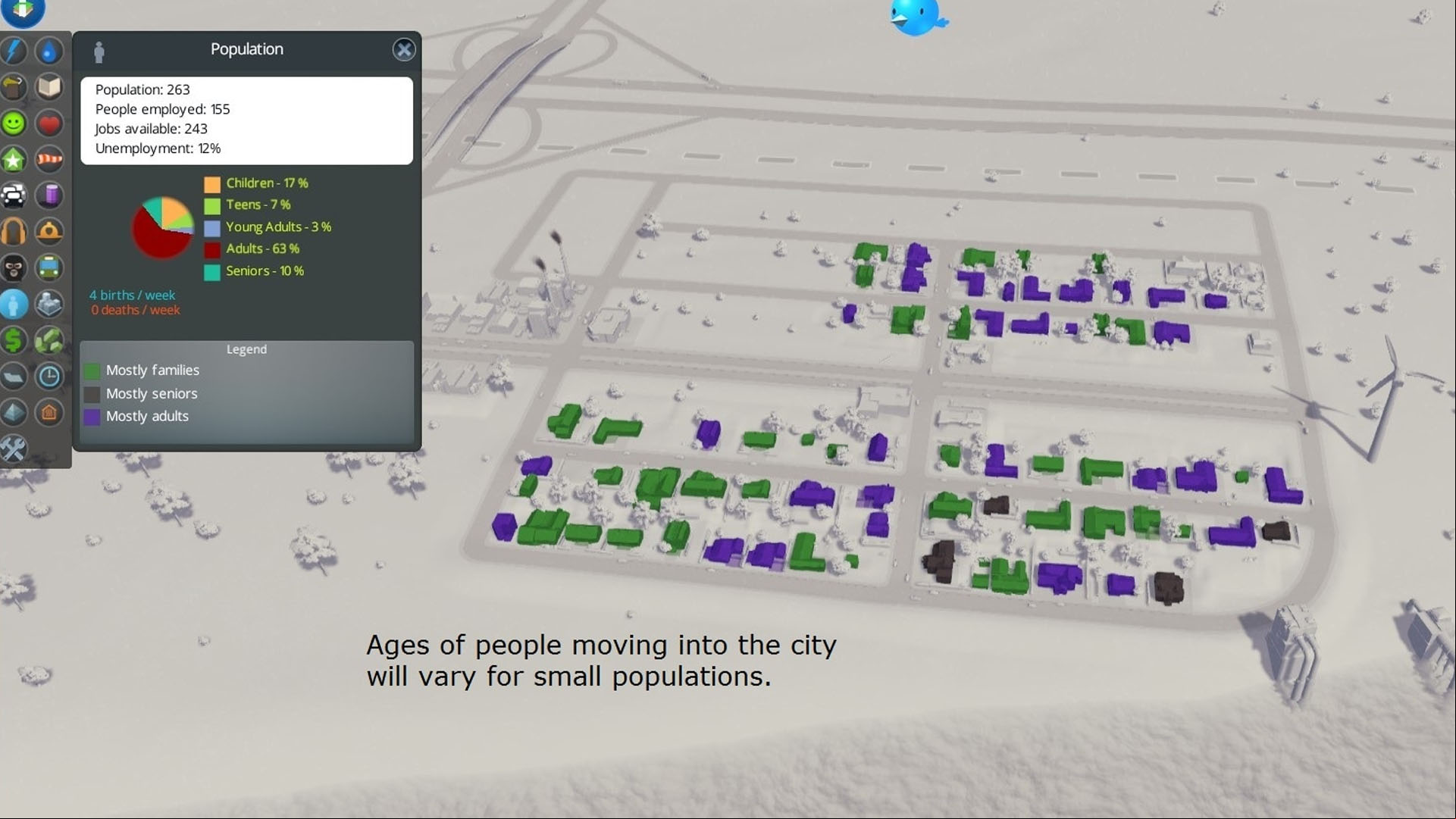Open the orange house Heating info view
This screenshot has width=1456, height=819.
coord(49,412)
